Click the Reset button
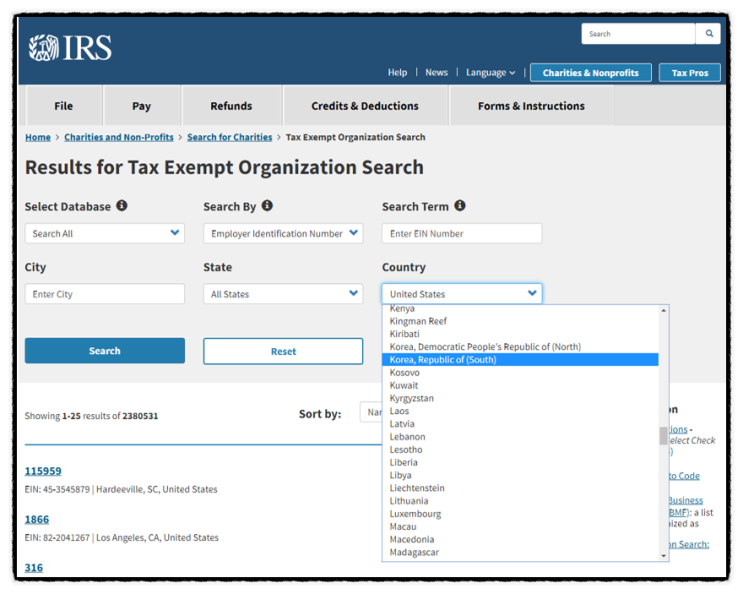743x594 pixels. 283,351
